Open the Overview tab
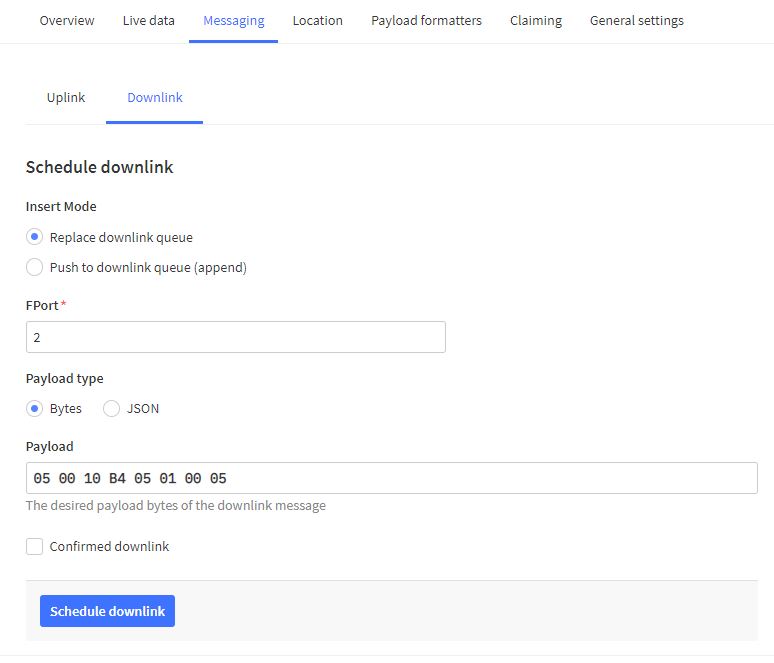Screen dimensions: 774x663 pos(67,21)
